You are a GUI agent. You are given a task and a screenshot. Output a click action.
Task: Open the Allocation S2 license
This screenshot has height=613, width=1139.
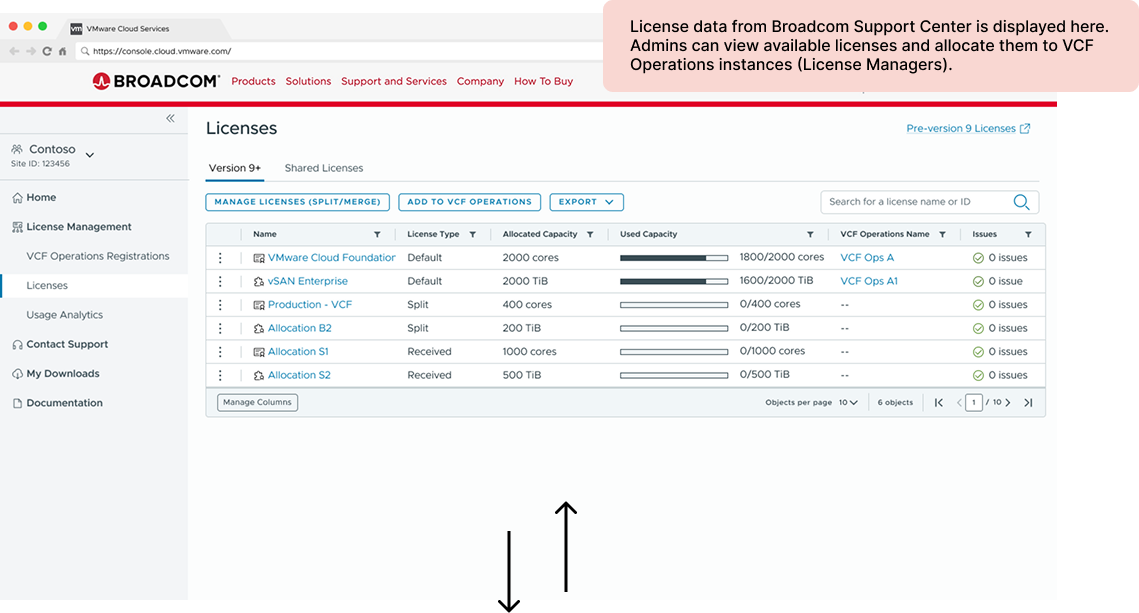click(x=299, y=375)
